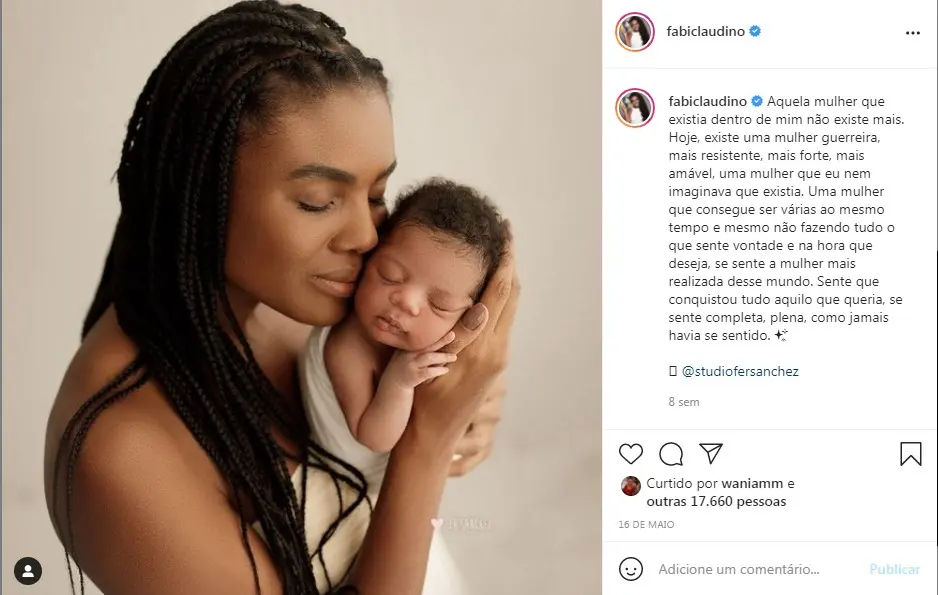Open fabiclaudino username in caption
Image resolution: width=938 pixels, height=595 pixels.
click(708, 101)
